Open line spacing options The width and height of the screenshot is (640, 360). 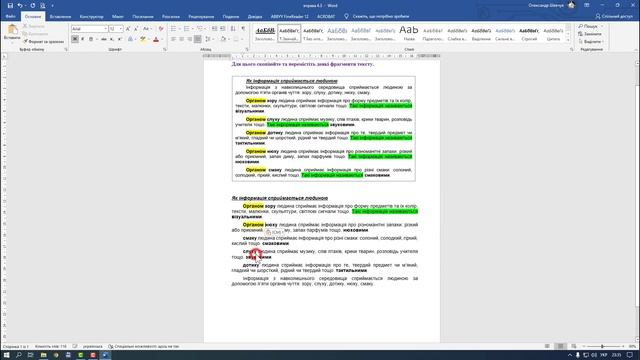209,39
